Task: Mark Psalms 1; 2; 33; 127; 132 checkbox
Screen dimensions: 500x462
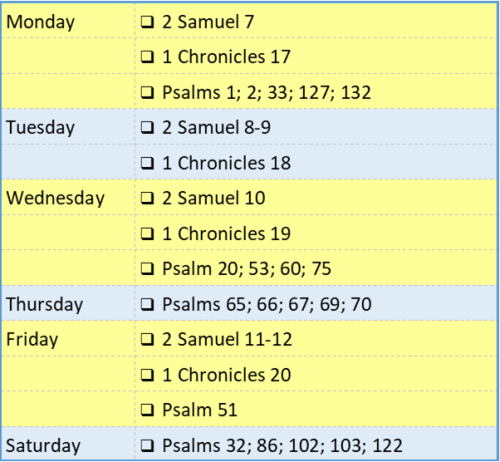Action: click(147, 93)
